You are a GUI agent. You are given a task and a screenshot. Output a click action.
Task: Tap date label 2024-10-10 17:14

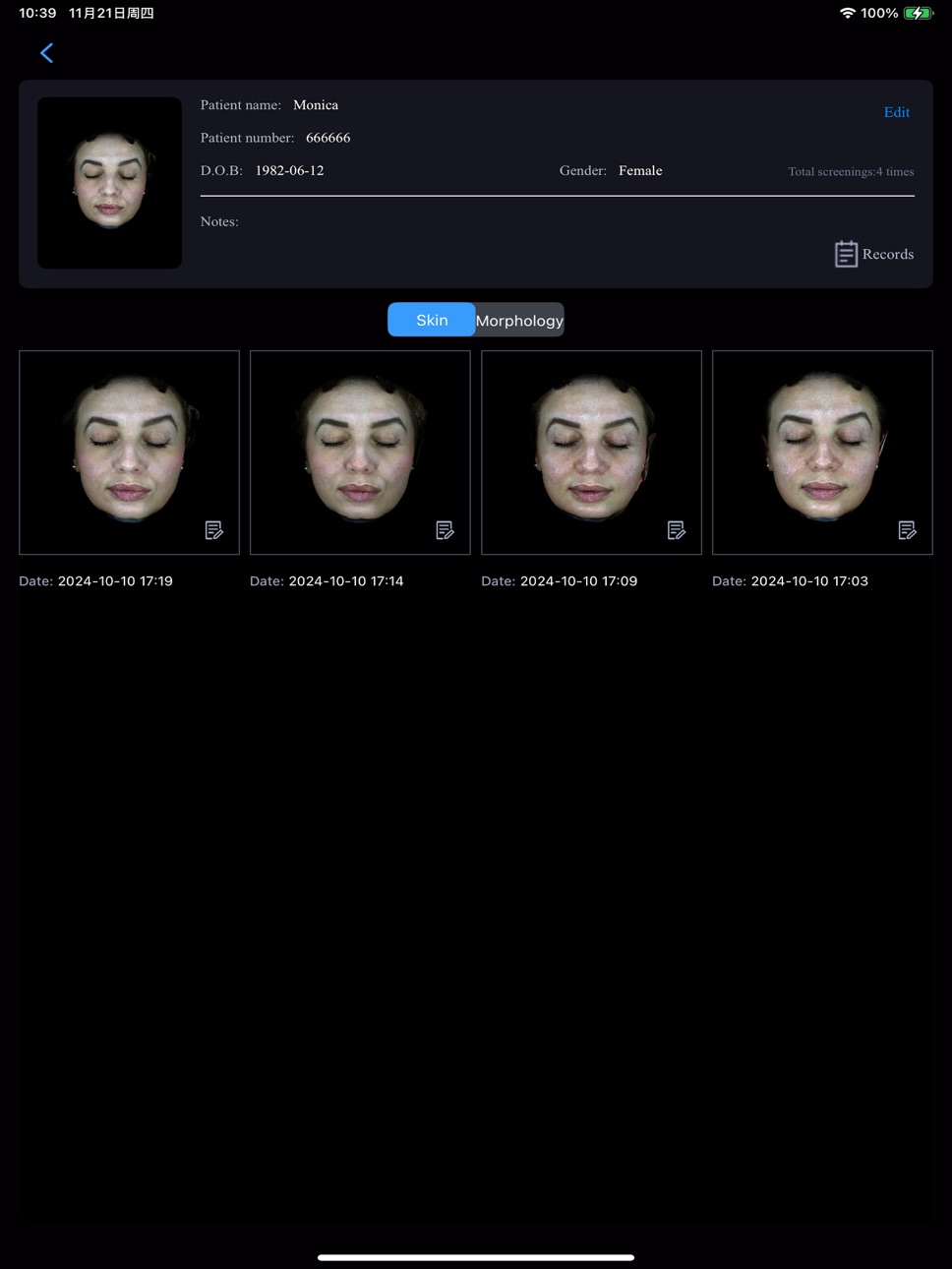click(346, 581)
